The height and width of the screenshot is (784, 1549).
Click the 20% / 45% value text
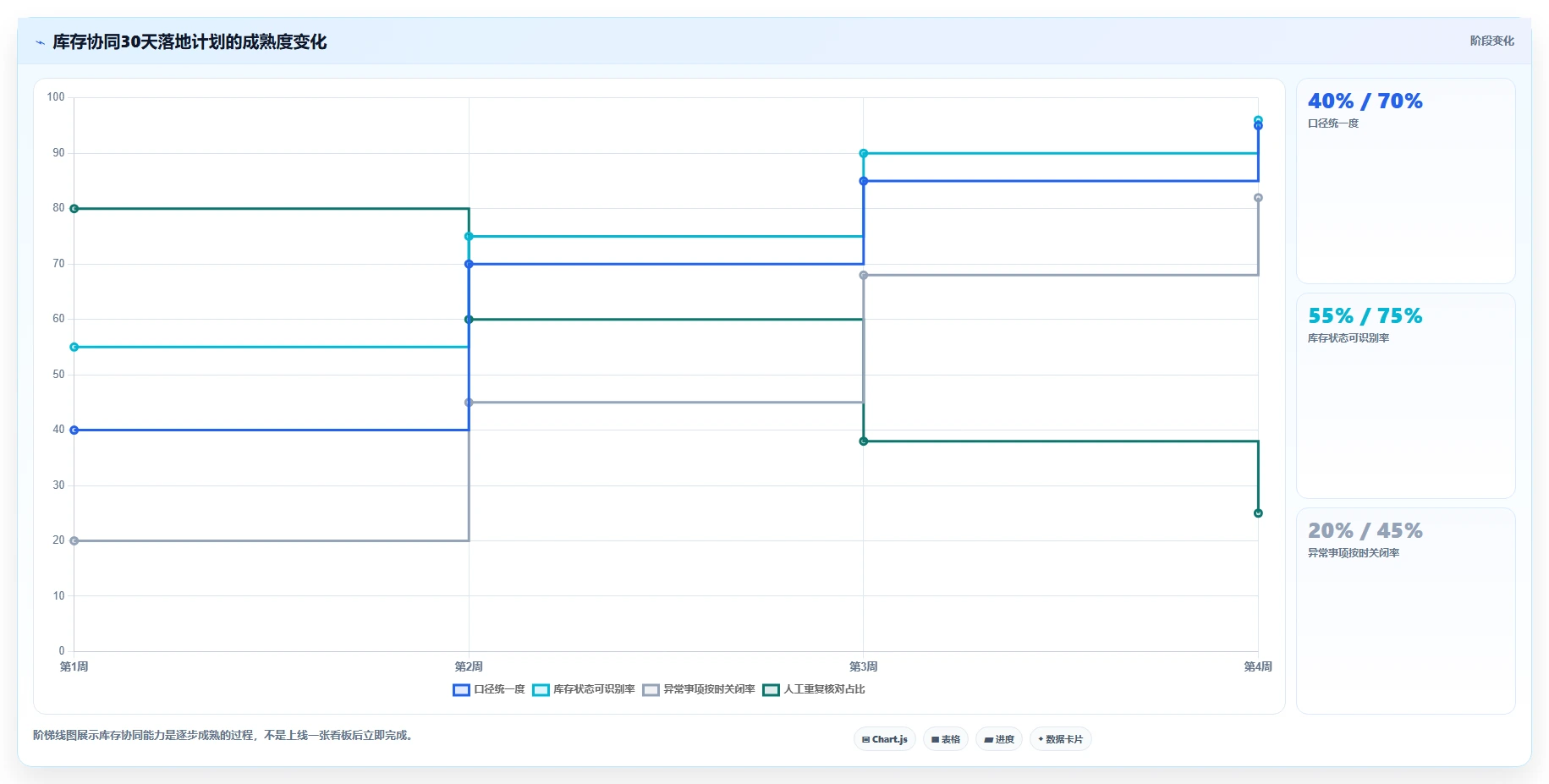(1365, 531)
